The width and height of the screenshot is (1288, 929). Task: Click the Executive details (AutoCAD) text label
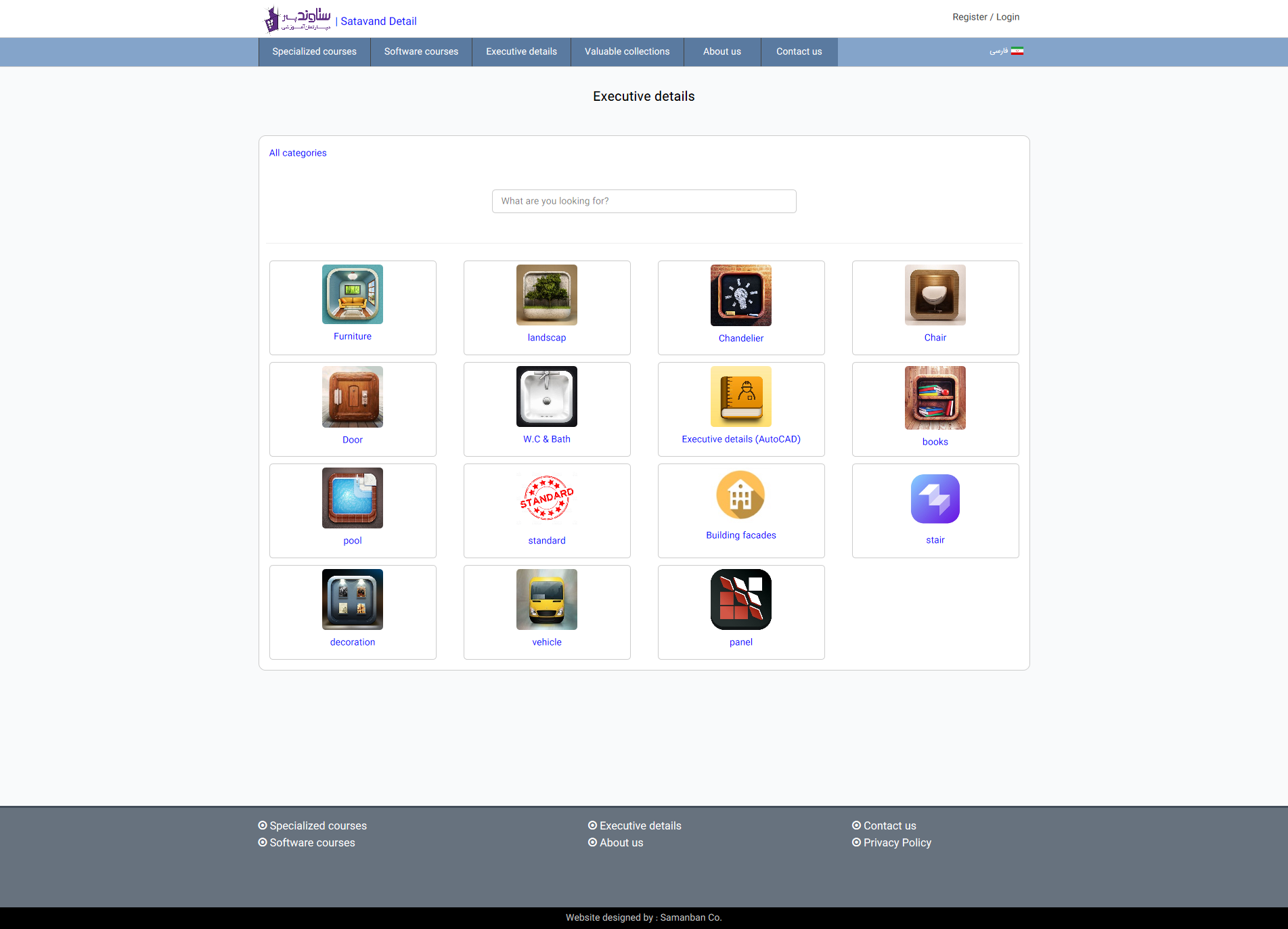[741, 439]
